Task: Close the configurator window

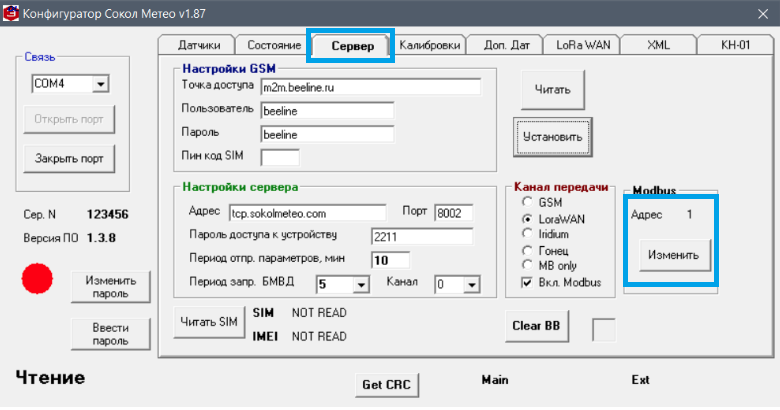Action: (763, 14)
